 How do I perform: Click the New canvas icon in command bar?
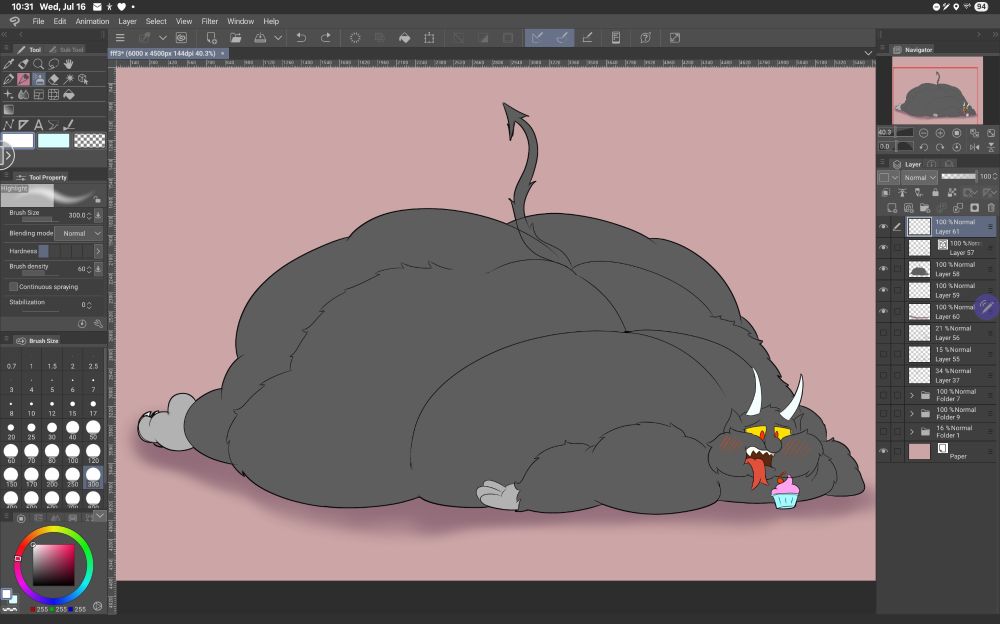click(211, 38)
